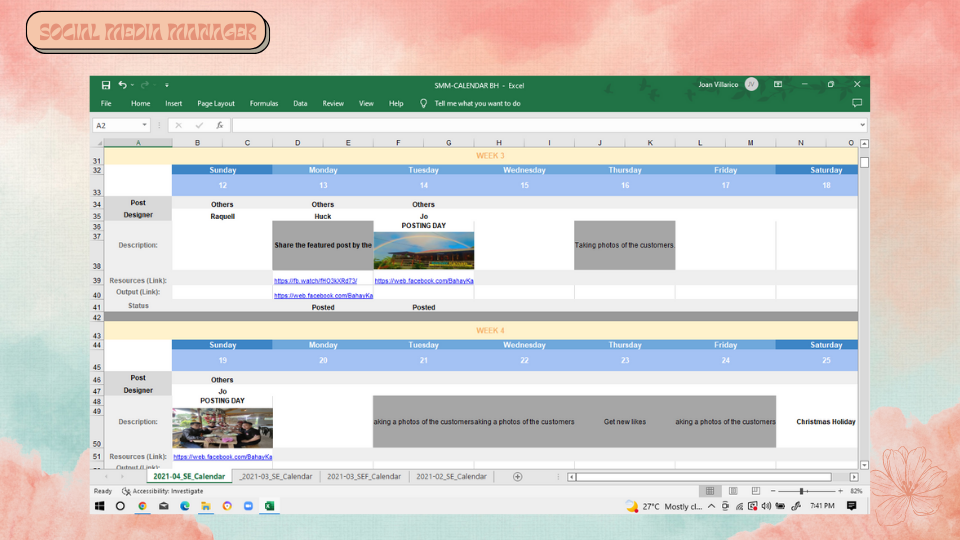This screenshot has width=960, height=540.
Task: Click the Ribbon Display Options icon
Action: click(778, 84)
